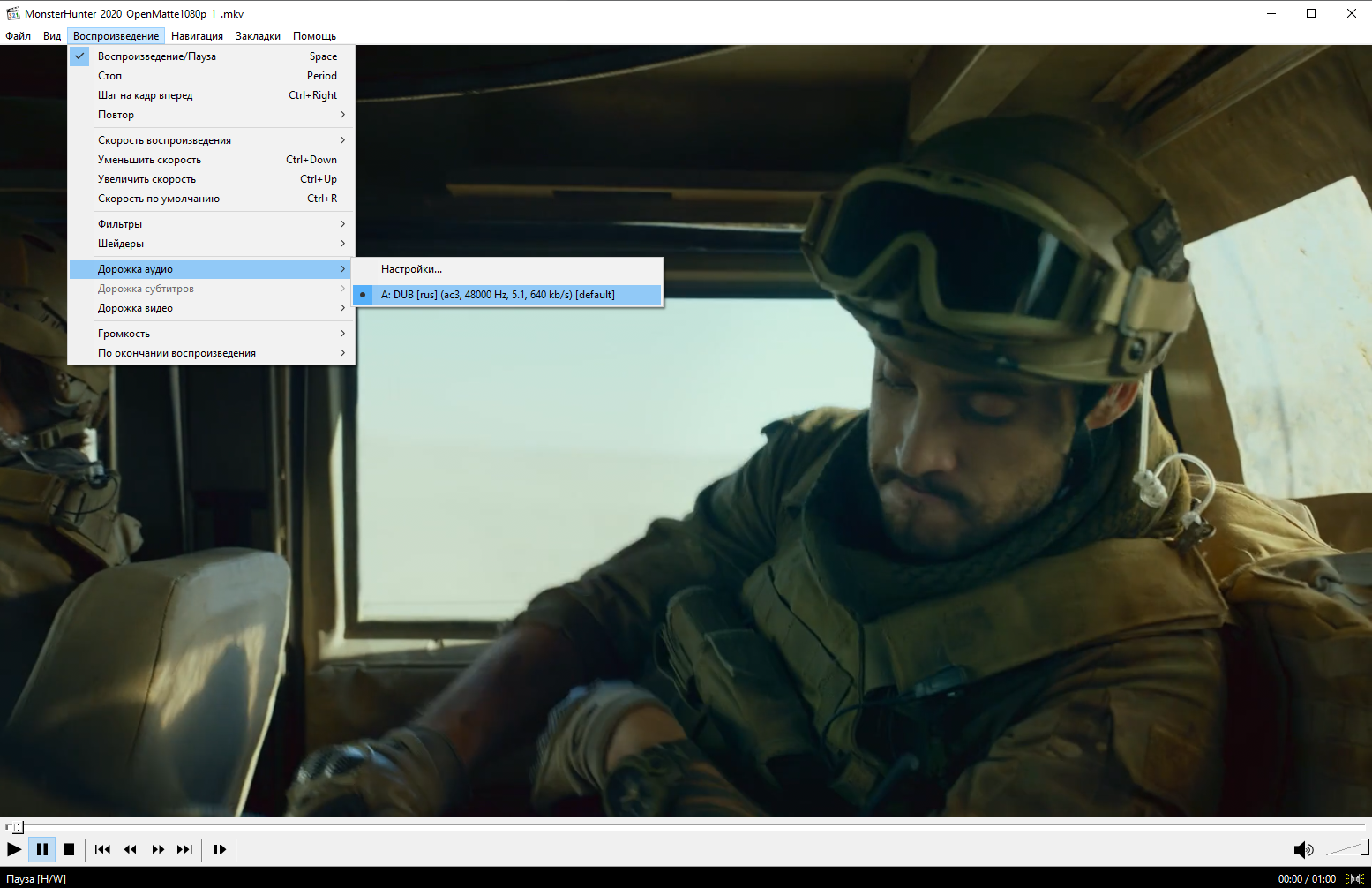Expand the Громкость submenu

pos(212,333)
